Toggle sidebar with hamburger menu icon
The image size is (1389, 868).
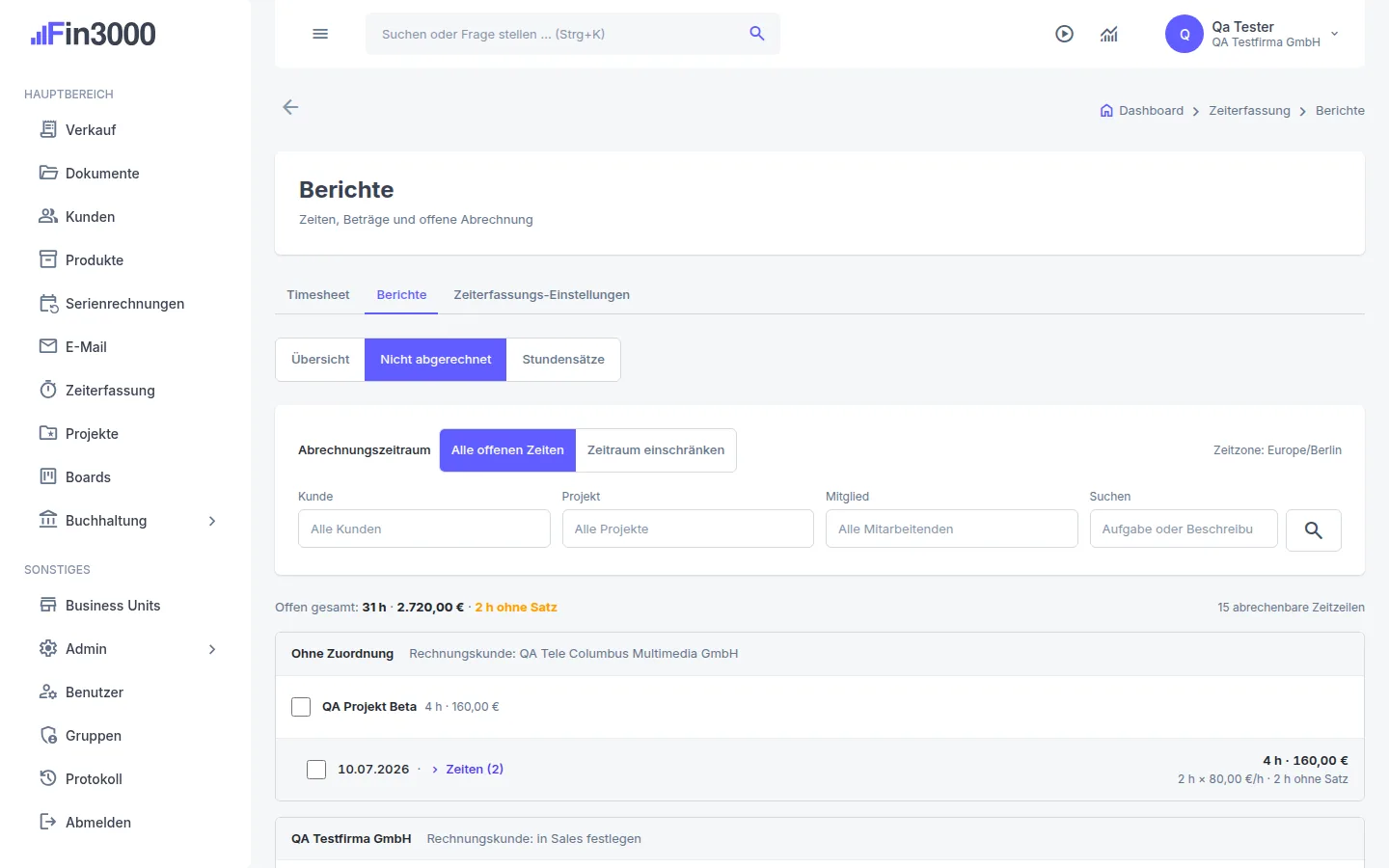point(320,34)
